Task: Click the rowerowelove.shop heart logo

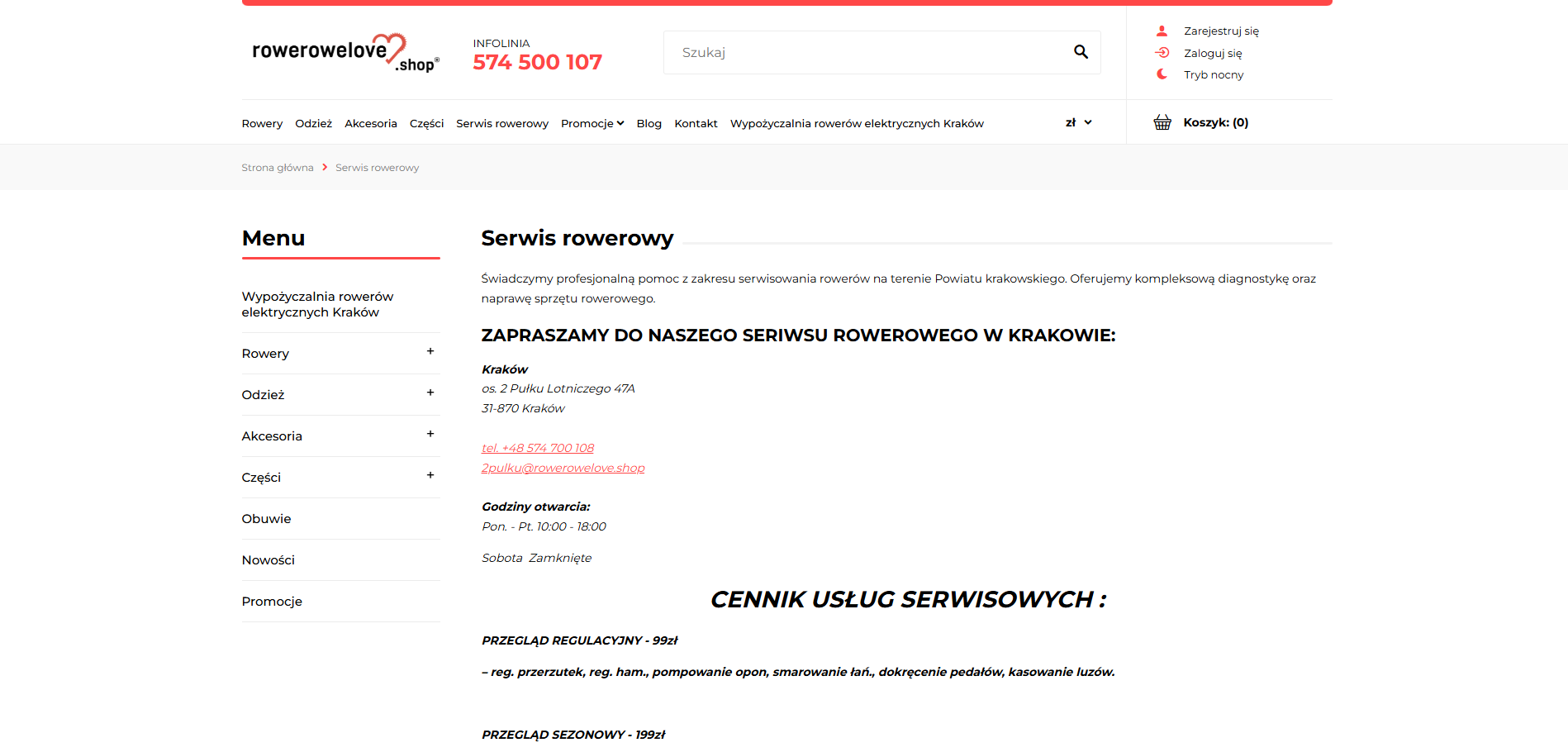Action: 344,53
